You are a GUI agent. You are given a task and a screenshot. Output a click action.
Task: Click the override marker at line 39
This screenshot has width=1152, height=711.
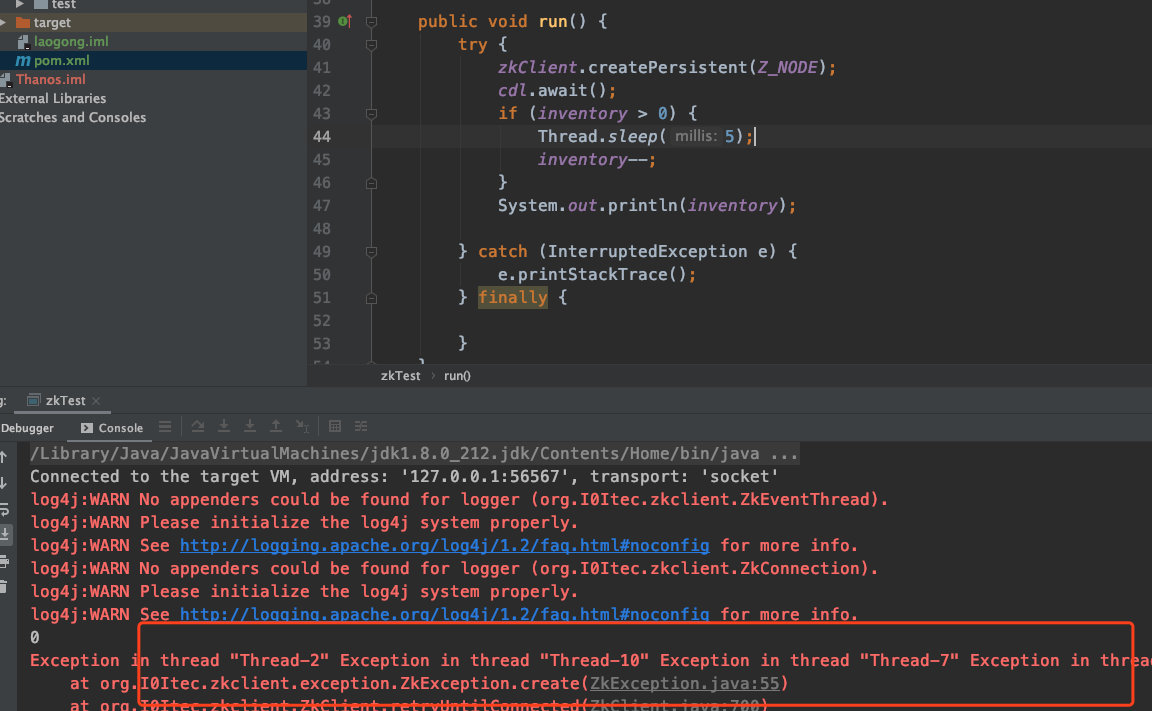345,21
